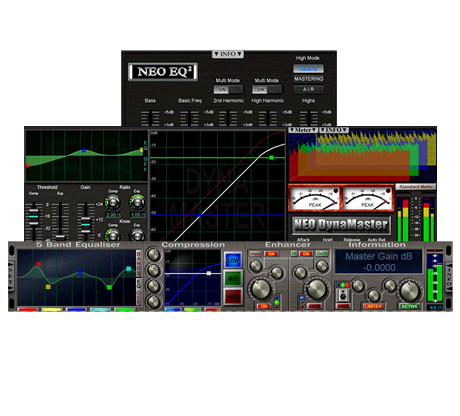The width and height of the screenshot is (460, 416).
Task: Click the Soft button in Enhancer
Action: [322, 254]
